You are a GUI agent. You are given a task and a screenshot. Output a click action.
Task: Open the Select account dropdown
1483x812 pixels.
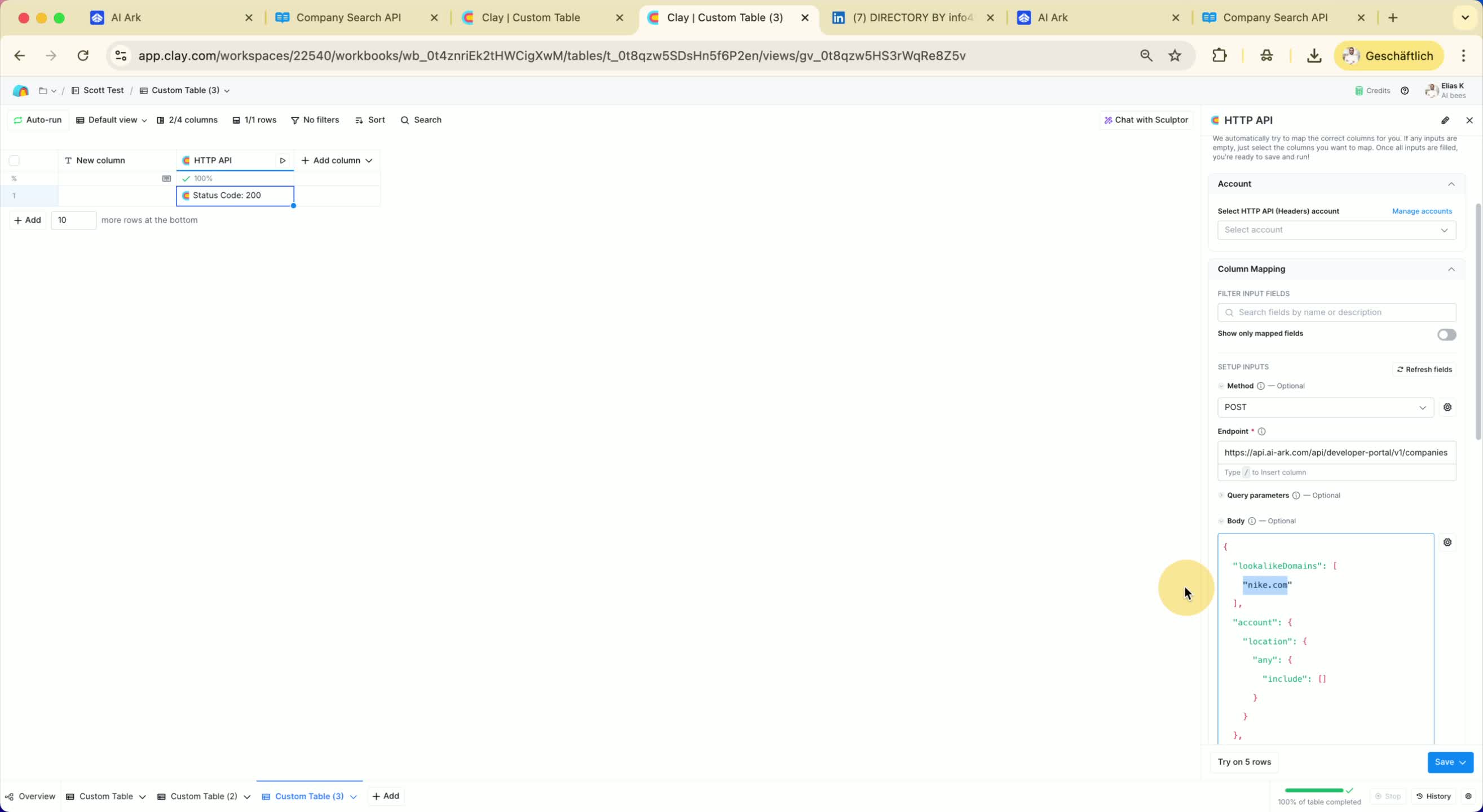[1336, 230]
